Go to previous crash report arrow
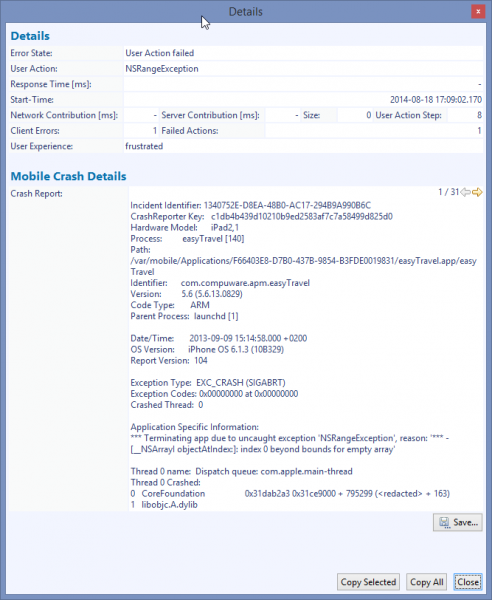Viewport: 492px width, 600px height. point(465,192)
